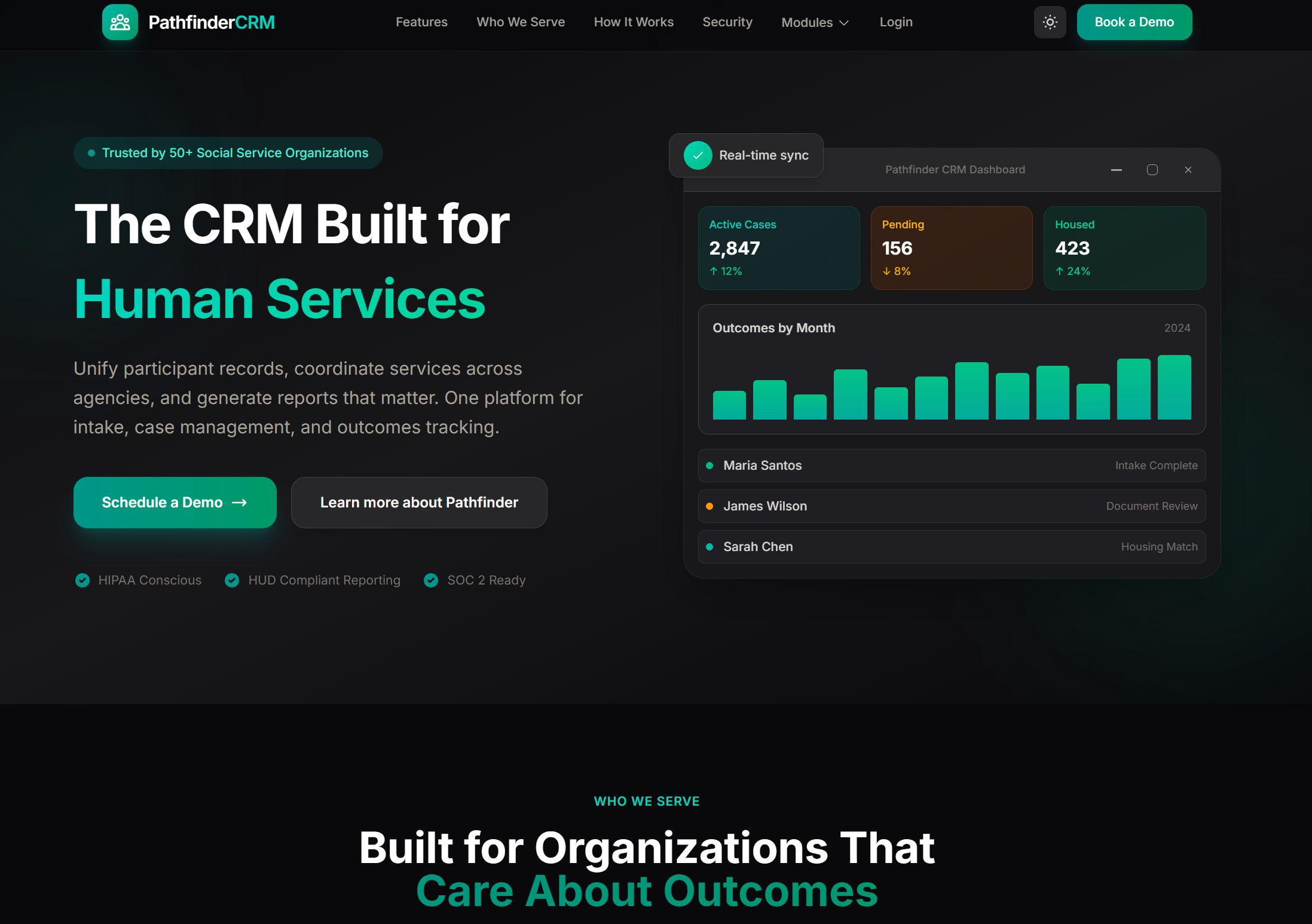Click the Login link
1312x924 pixels.
tap(895, 22)
